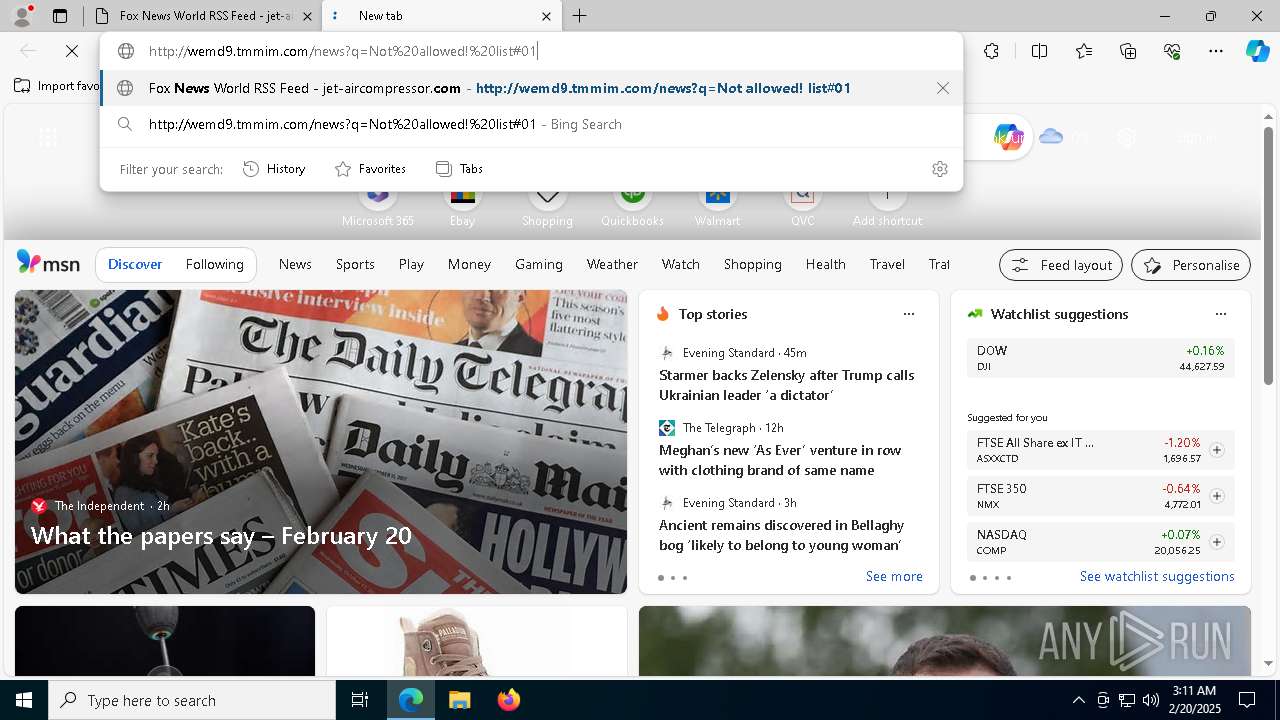Launch Firefox from taskbar
This screenshot has height=720, width=1280.
(509, 700)
